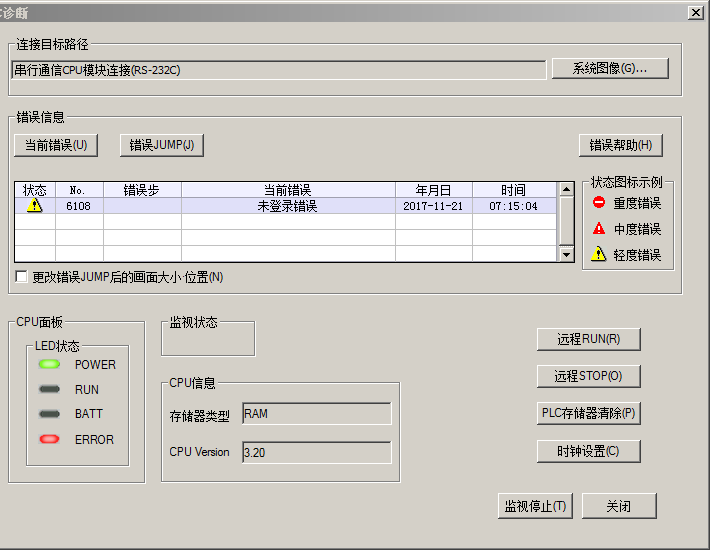710x550 pixels.
Task: Click the green POWER LED indicator
Action: tap(49, 365)
